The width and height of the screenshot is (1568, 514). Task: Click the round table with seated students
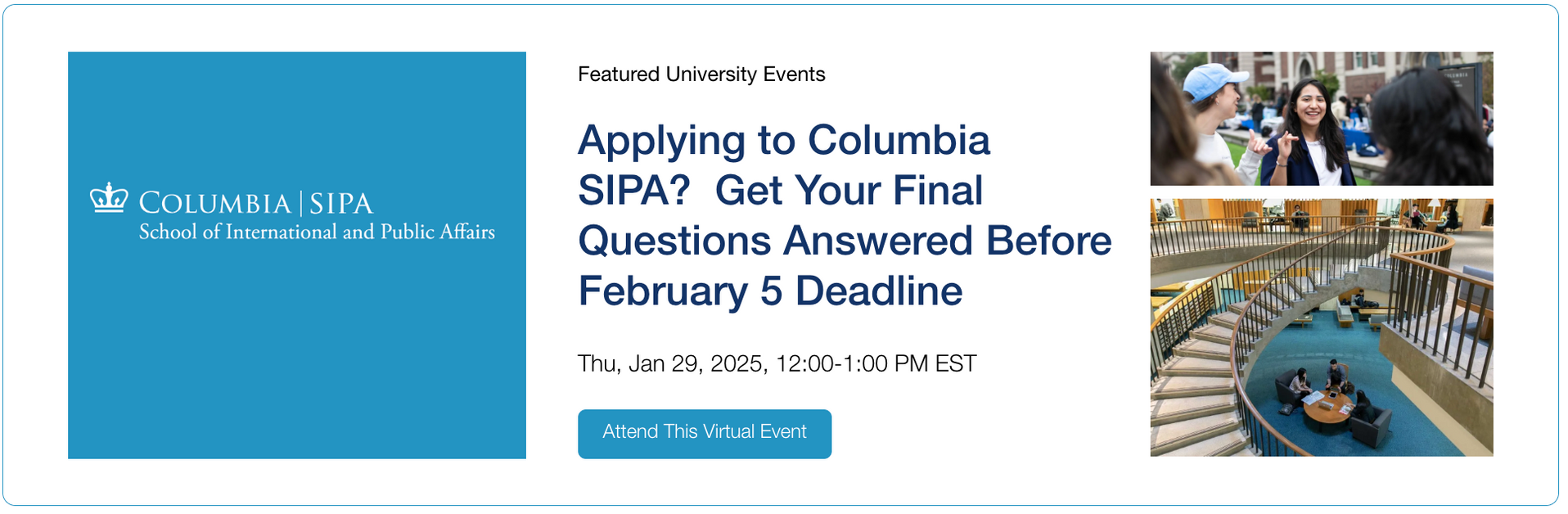pos(1327,405)
